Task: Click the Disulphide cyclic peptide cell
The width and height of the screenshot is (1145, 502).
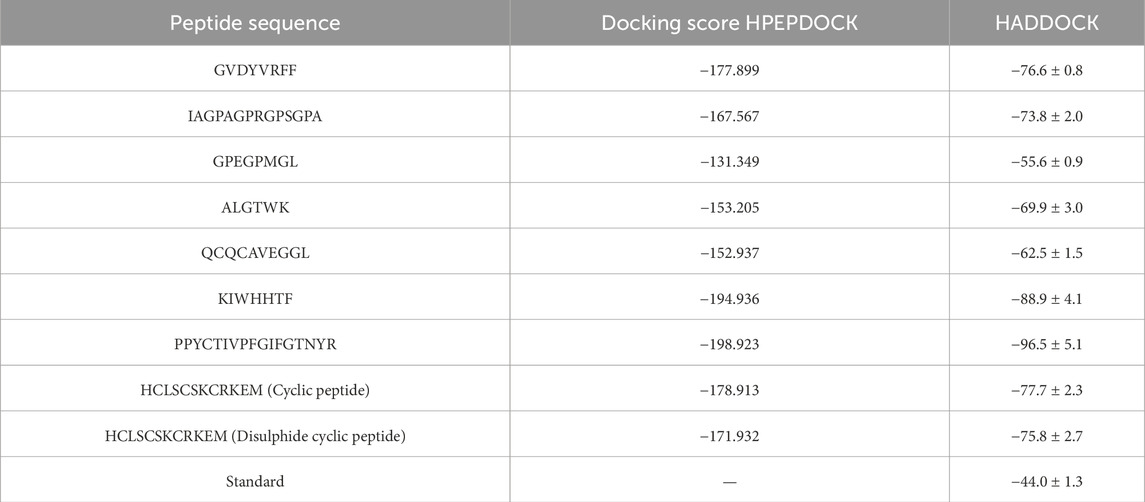Action: pos(255,435)
